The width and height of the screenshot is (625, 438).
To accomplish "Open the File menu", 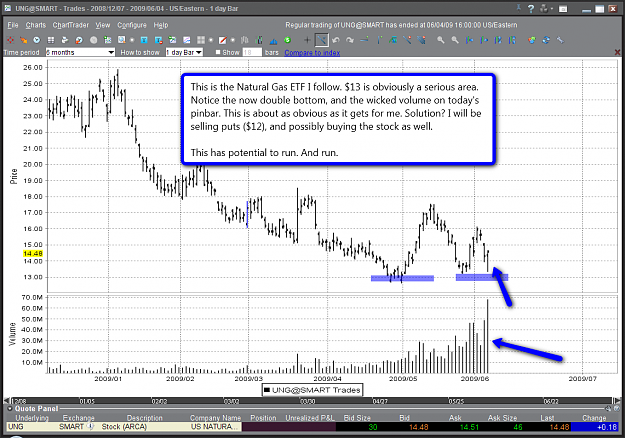I will point(13,25).
